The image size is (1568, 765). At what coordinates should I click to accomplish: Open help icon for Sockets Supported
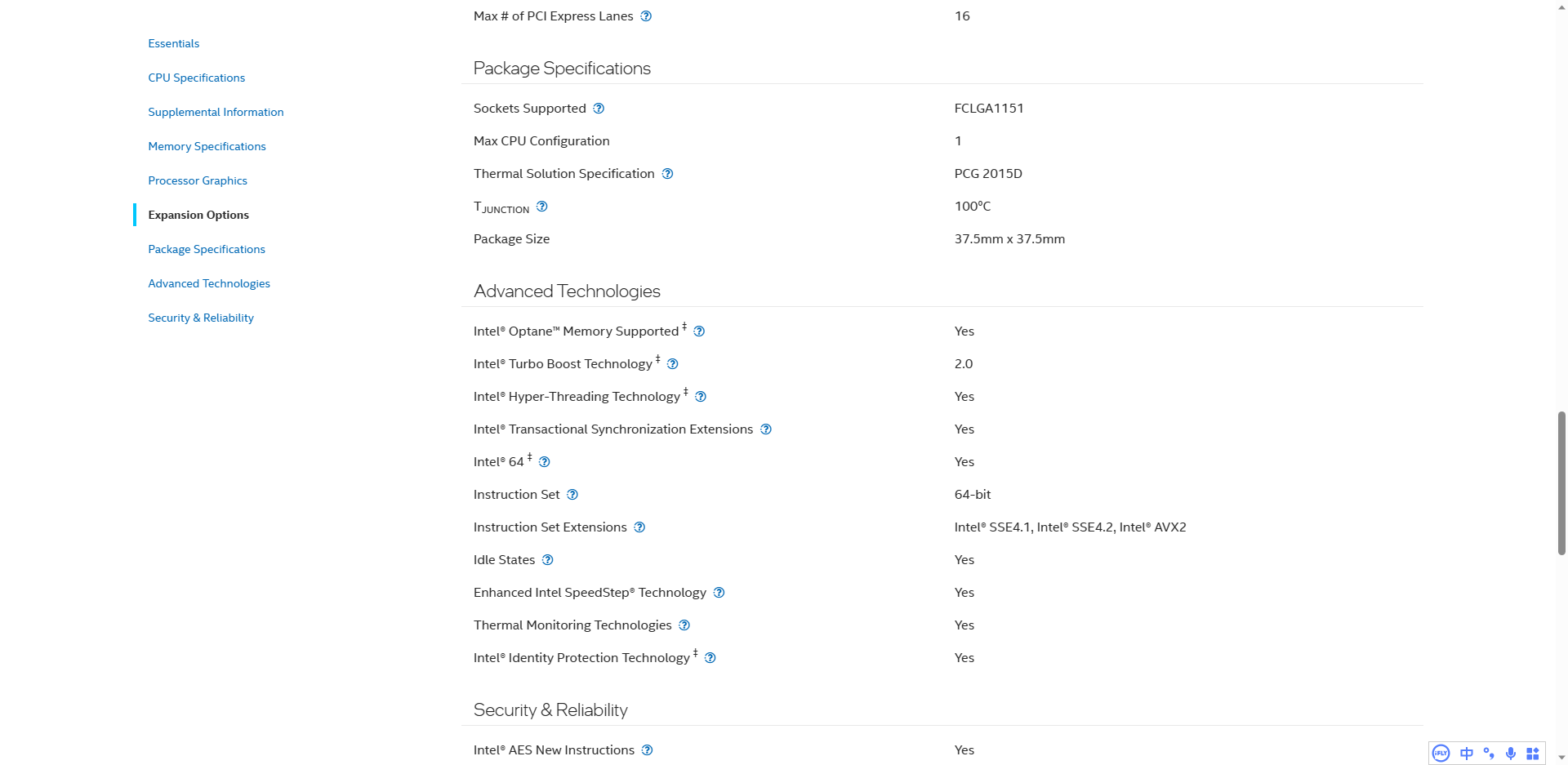pyautogui.click(x=599, y=109)
